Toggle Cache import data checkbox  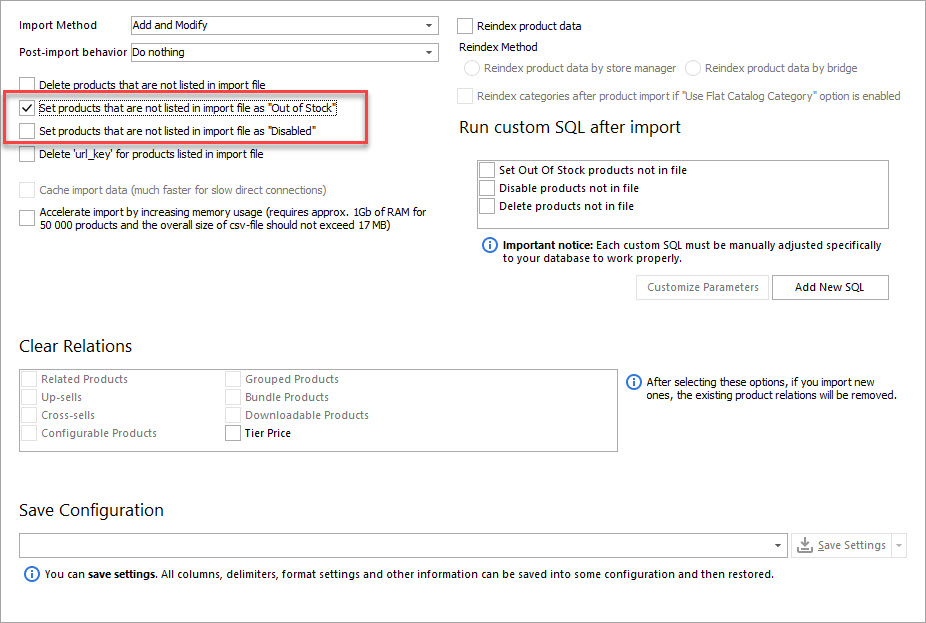pos(27,190)
